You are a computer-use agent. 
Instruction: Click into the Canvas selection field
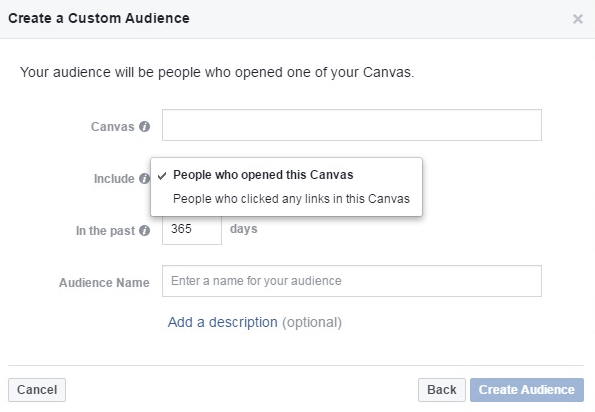coord(352,125)
